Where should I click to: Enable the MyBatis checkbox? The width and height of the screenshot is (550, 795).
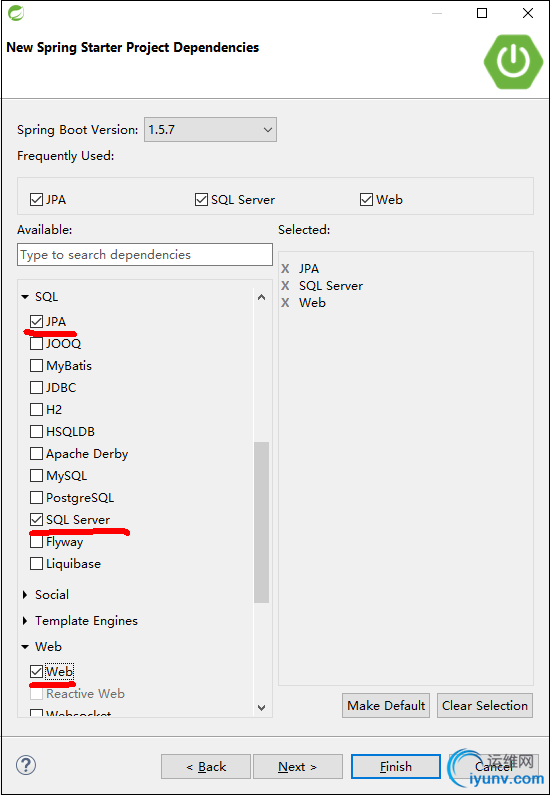pyautogui.click(x=36, y=366)
